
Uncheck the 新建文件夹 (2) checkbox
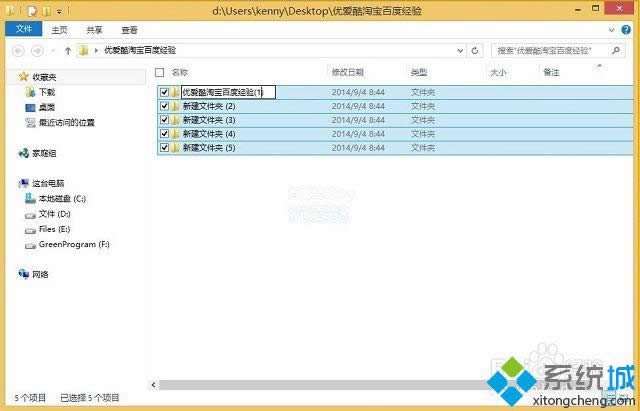(x=164, y=106)
